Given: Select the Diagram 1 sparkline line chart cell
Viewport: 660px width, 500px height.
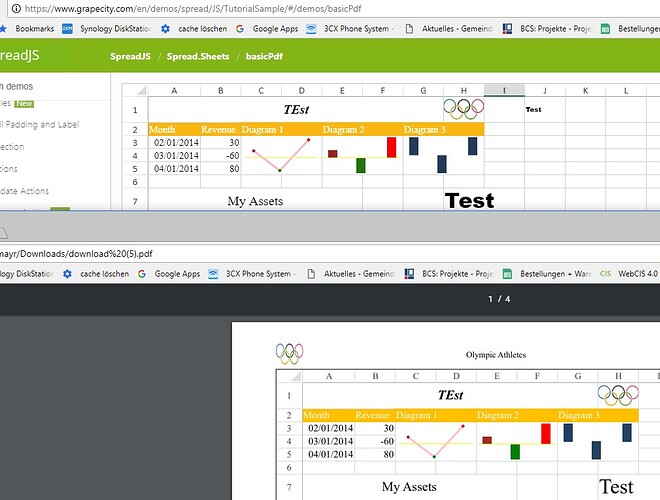Looking at the screenshot, I should coord(281,156).
